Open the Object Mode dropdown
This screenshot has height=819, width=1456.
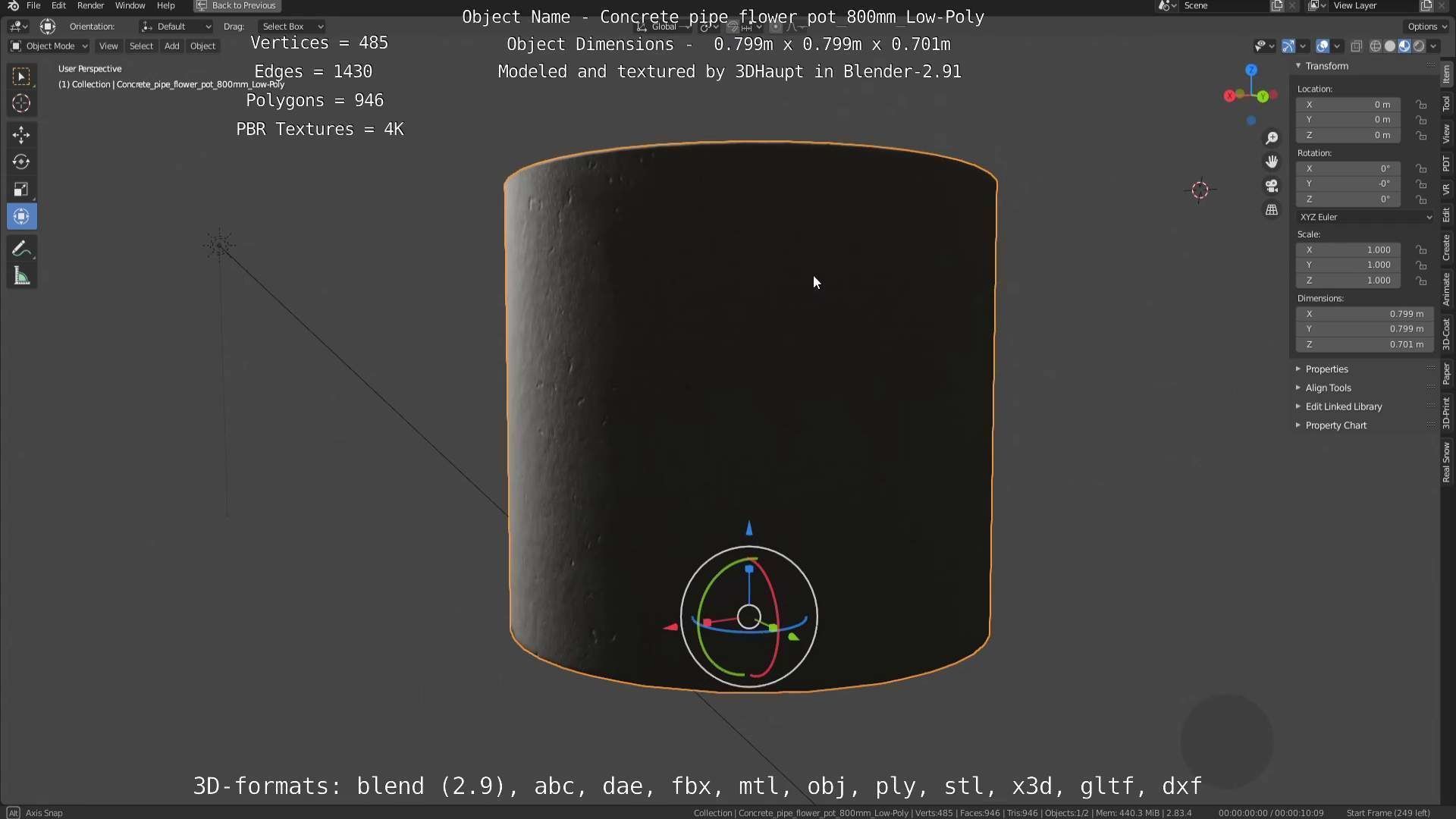[49, 46]
